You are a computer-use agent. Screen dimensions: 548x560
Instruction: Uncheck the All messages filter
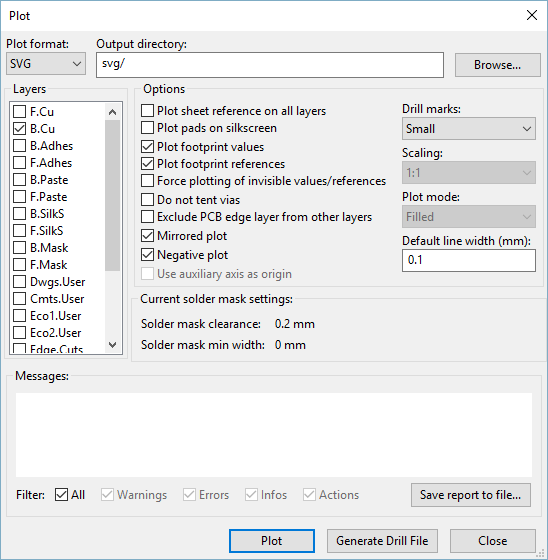click(x=61, y=495)
